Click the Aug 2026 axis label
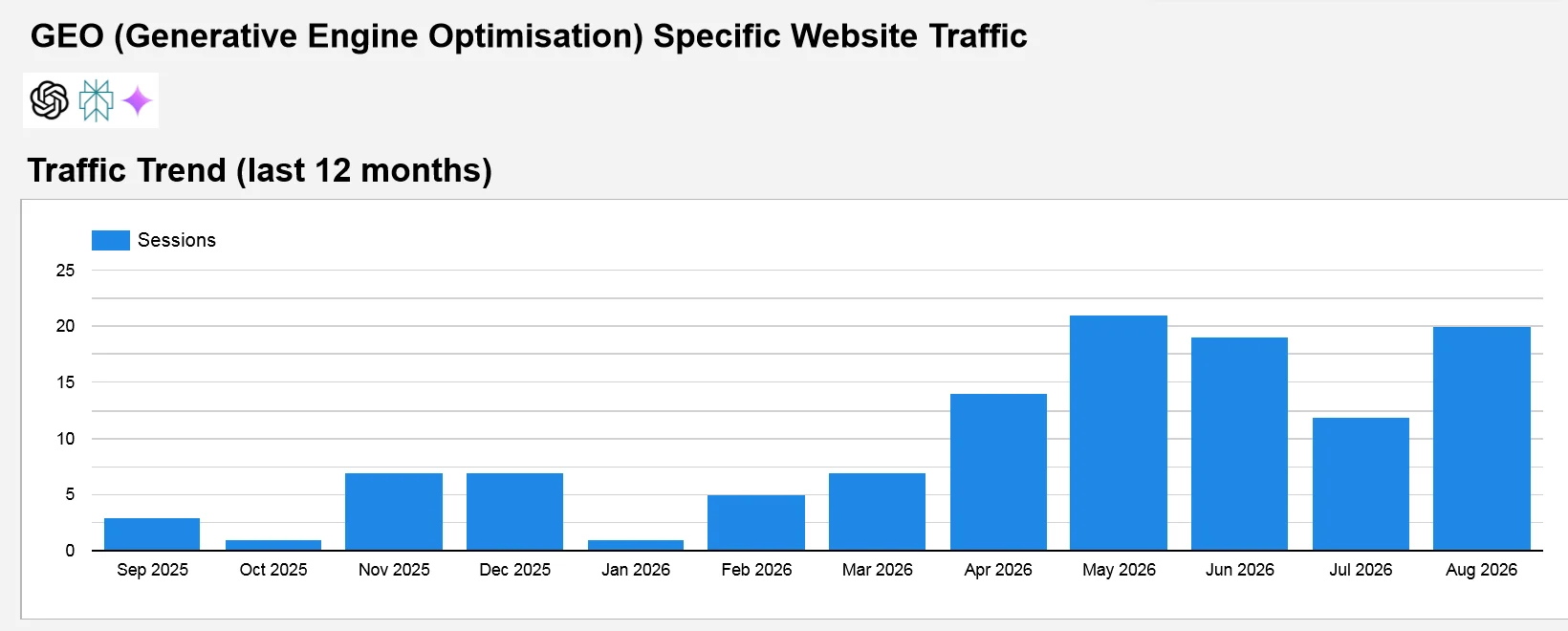The image size is (1568, 631). point(1482,570)
